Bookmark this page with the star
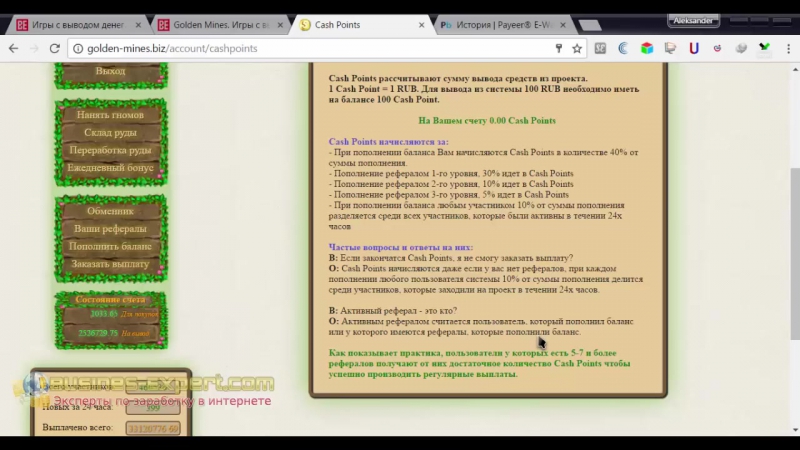This screenshot has width=800, height=450. [x=577, y=48]
